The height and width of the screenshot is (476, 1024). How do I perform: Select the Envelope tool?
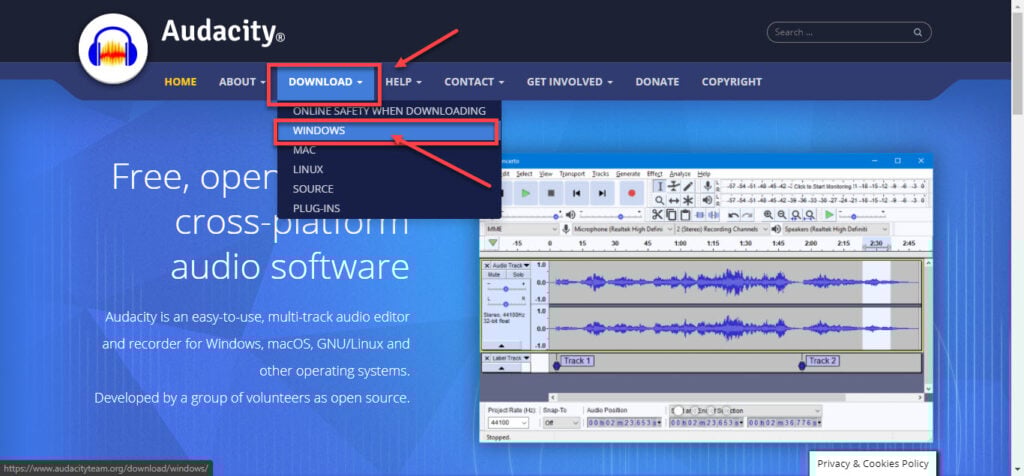674,187
